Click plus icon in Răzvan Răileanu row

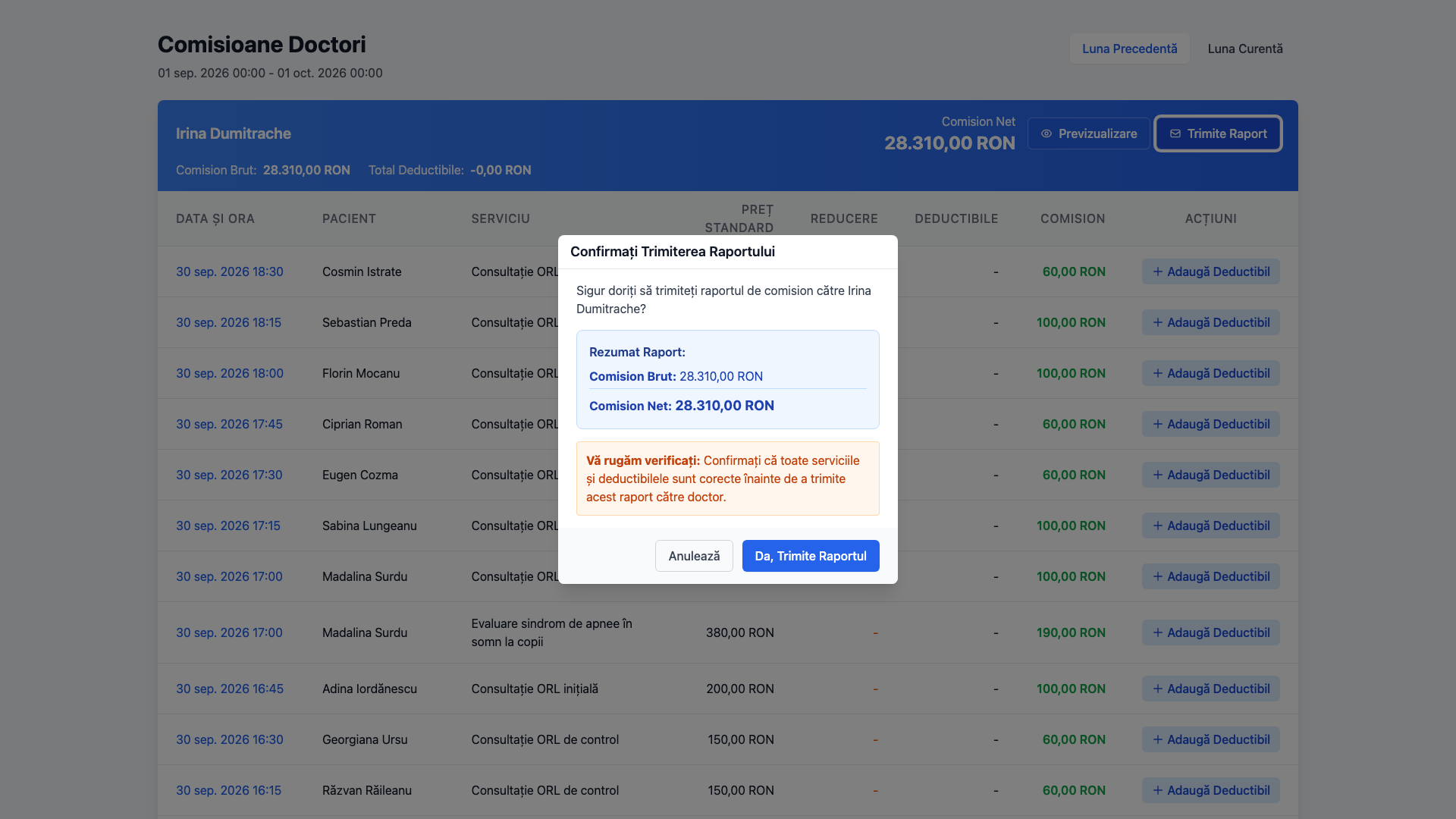pyautogui.click(x=1158, y=790)
